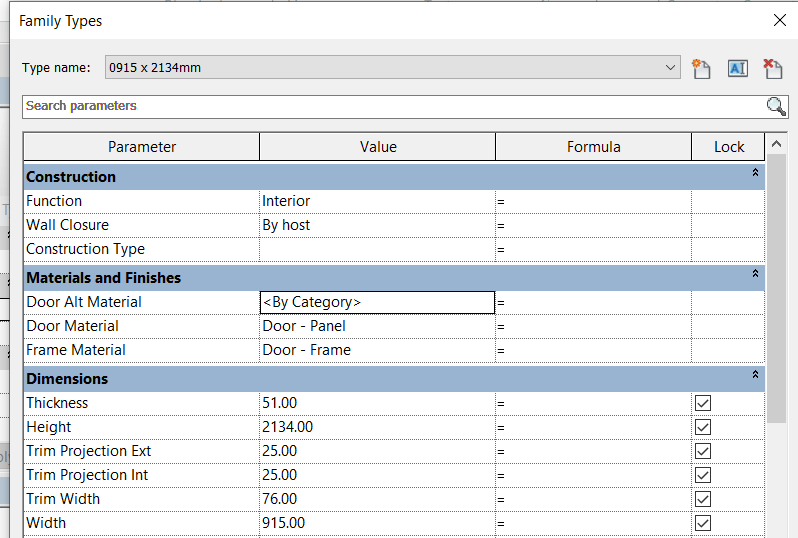Viewport: 798px width, 538px height.
Task: Click the Door Material formula cell
Action: click(x=593, y=326)
